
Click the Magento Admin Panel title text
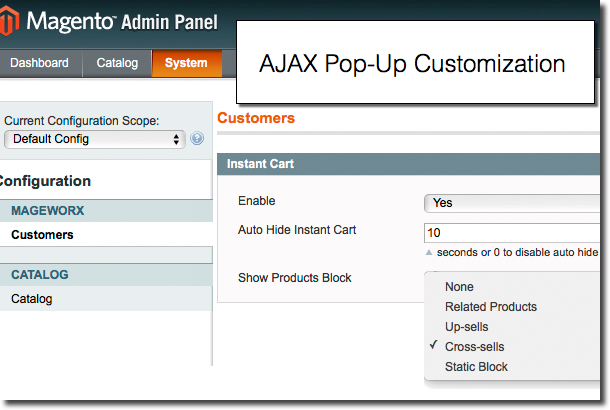coord(122,21)
